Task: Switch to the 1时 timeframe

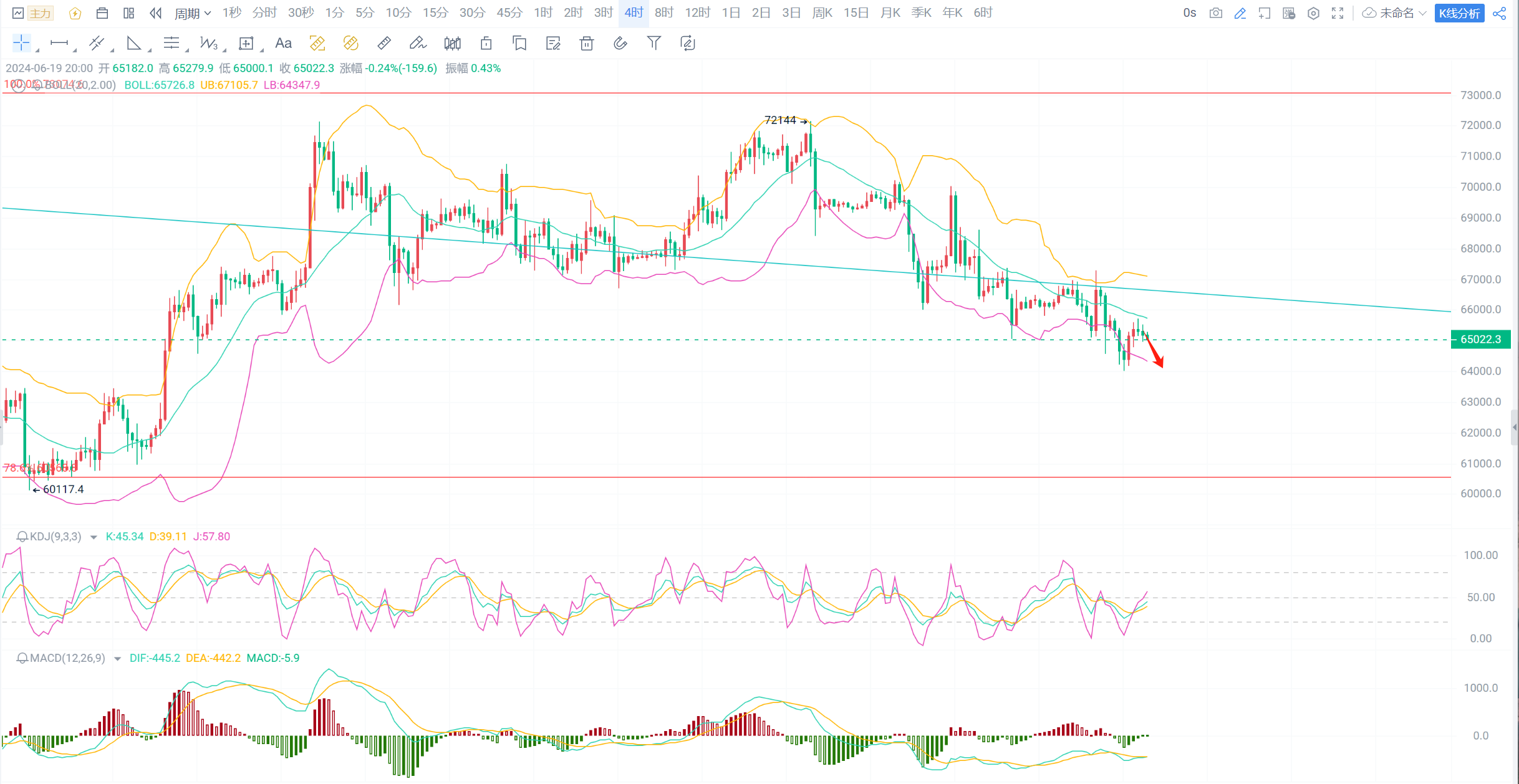Action: coord(543,13)
